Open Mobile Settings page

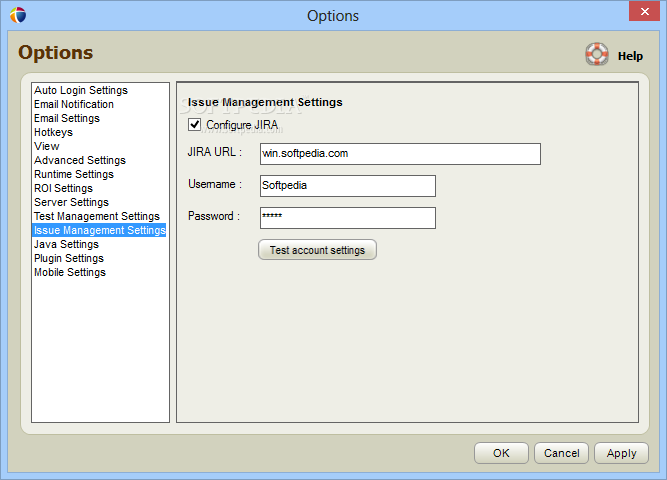(x=70, y=272)
